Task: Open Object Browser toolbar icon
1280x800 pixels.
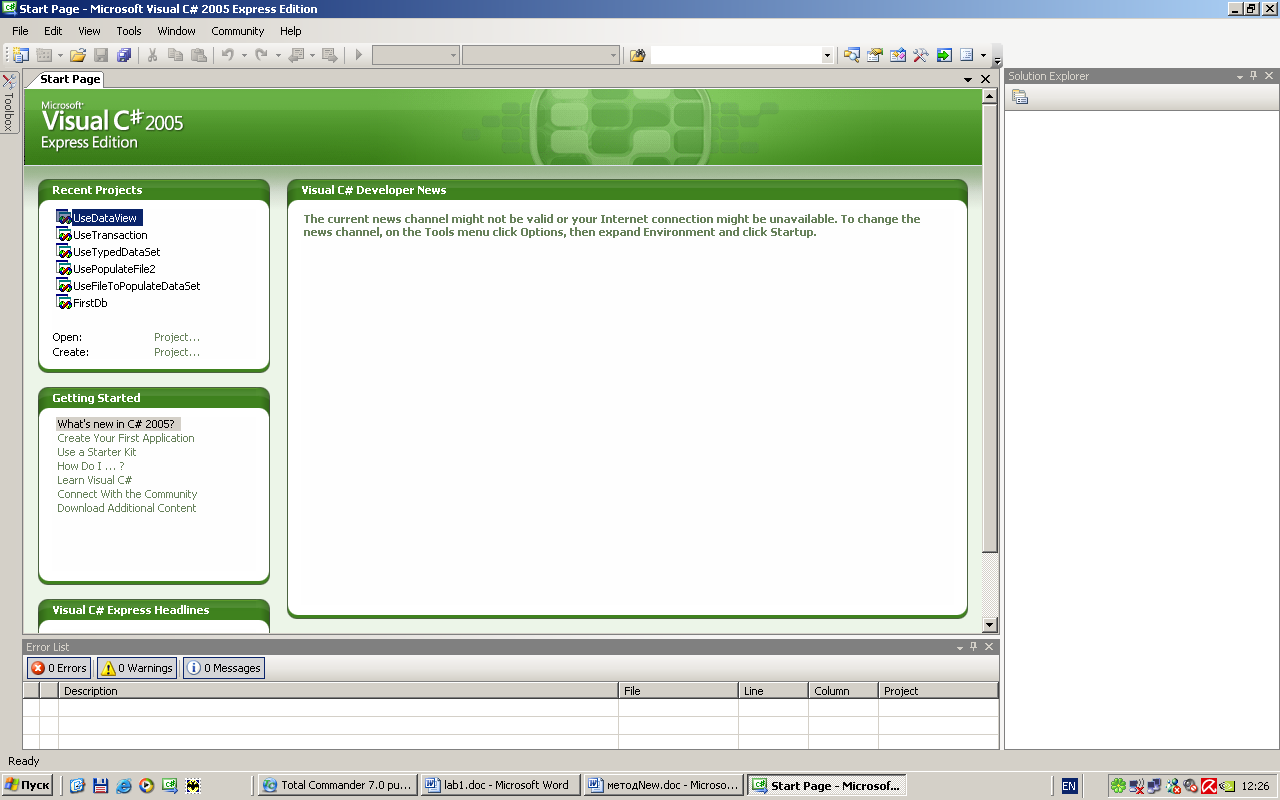Action: 898,56
